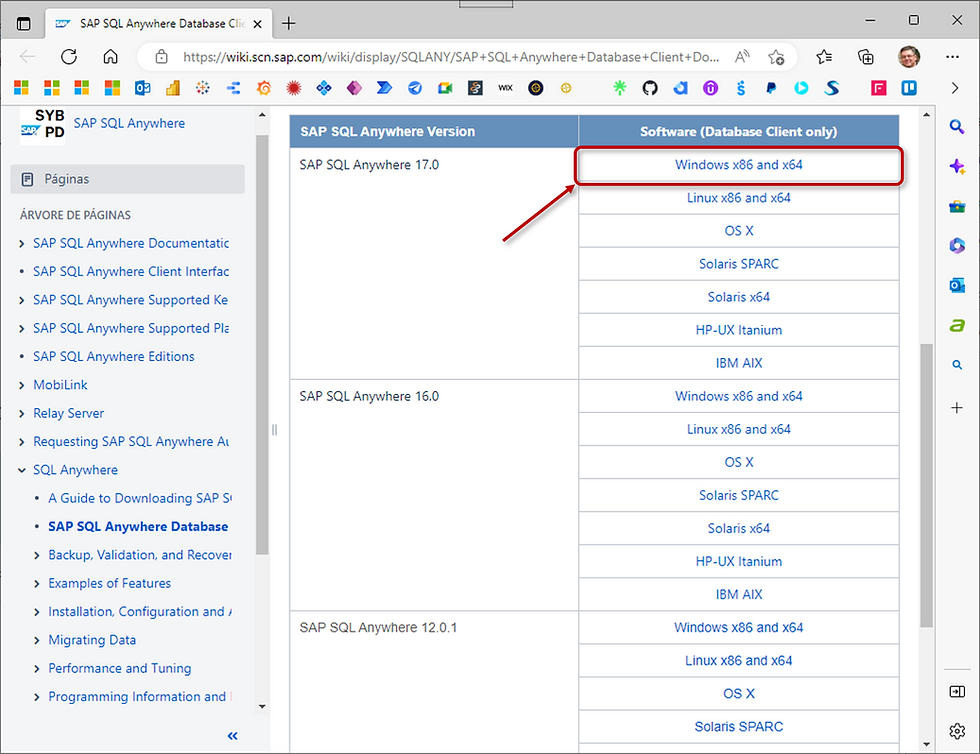Show more favorites bar items chevron

point(954,88)
